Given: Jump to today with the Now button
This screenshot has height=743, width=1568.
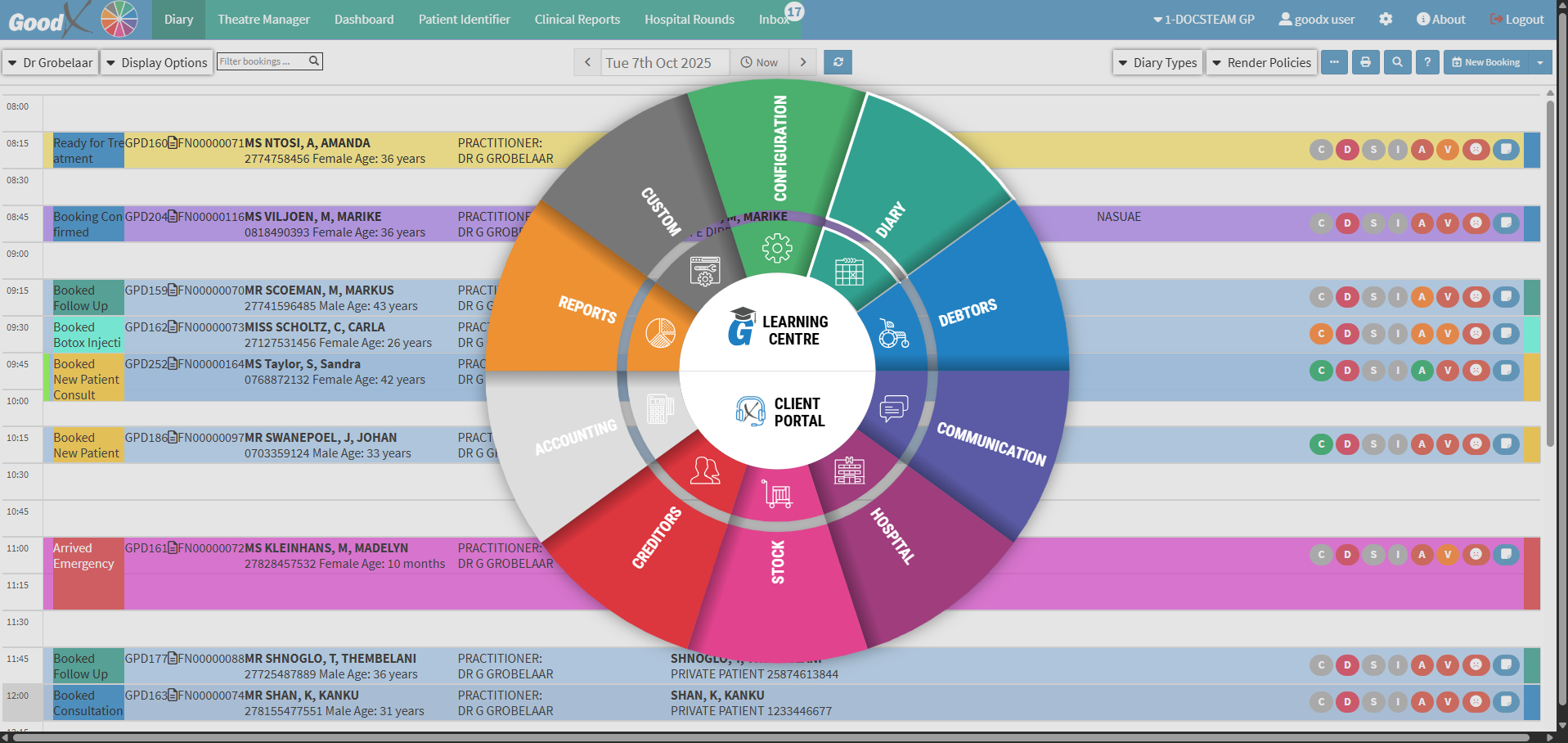Looking at the screenshot, I should click(759, 62).
